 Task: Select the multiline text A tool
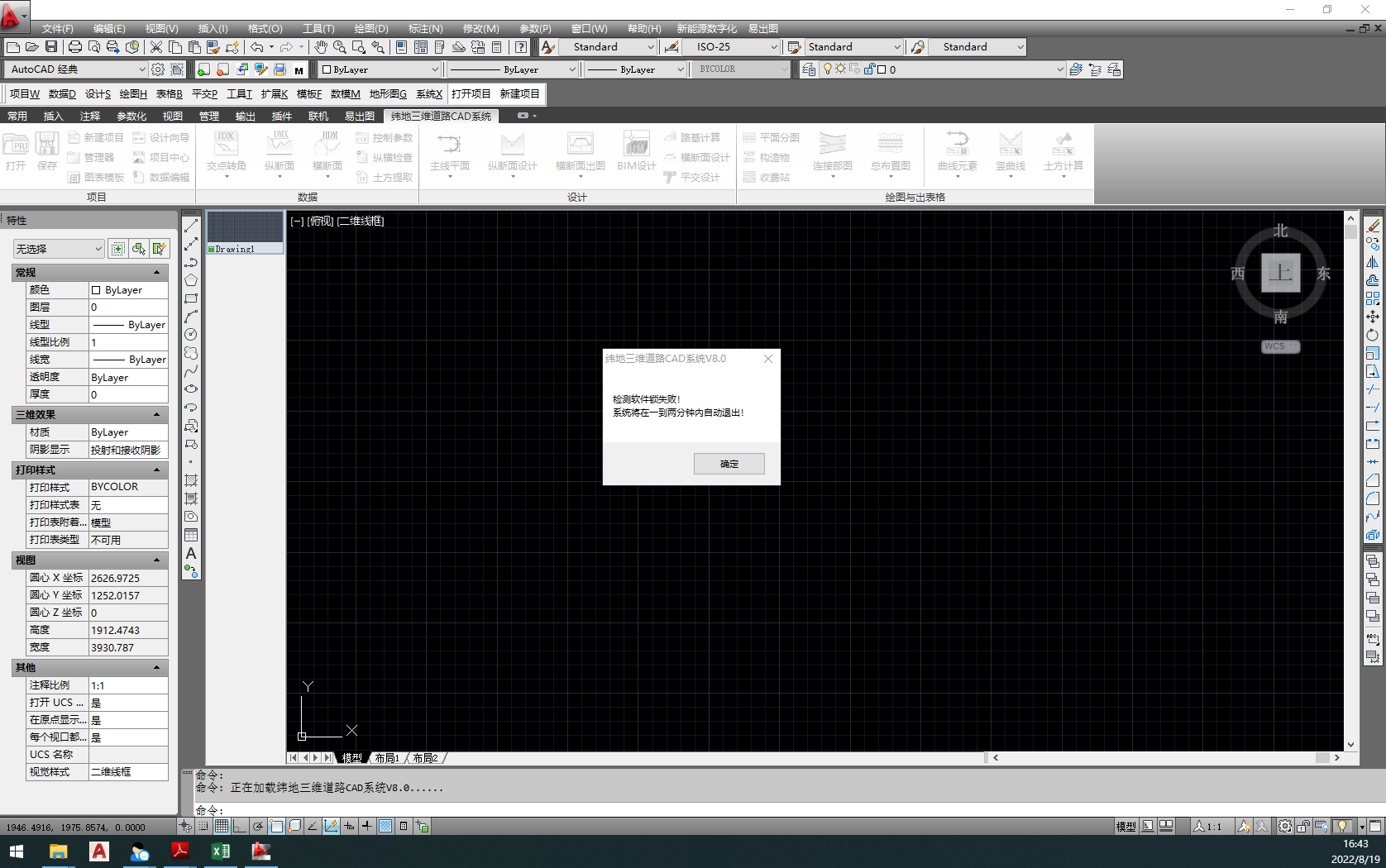[x=191, y=553]
